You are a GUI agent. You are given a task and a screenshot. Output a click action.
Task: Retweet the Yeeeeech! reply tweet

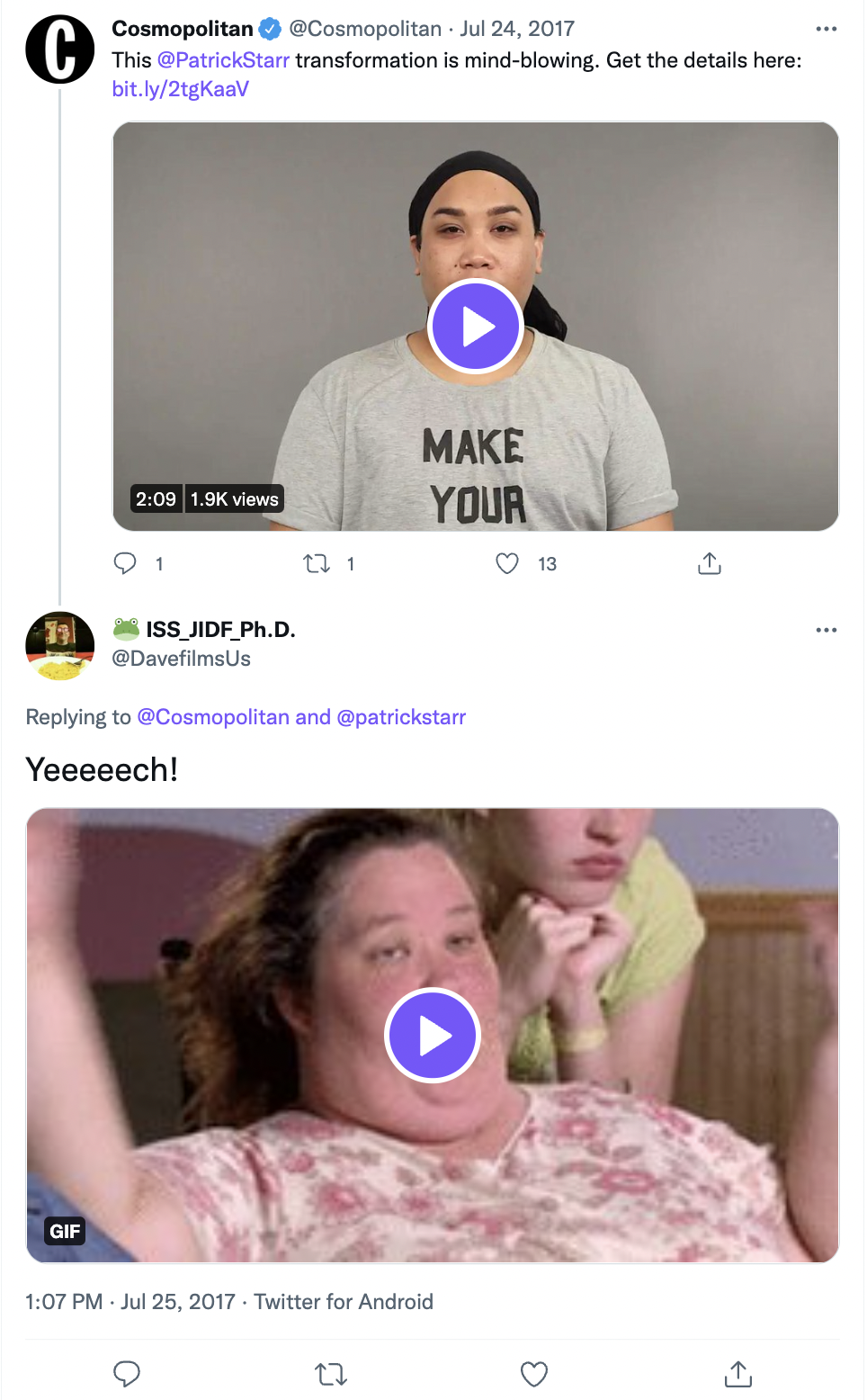(x=331, y=1374)
